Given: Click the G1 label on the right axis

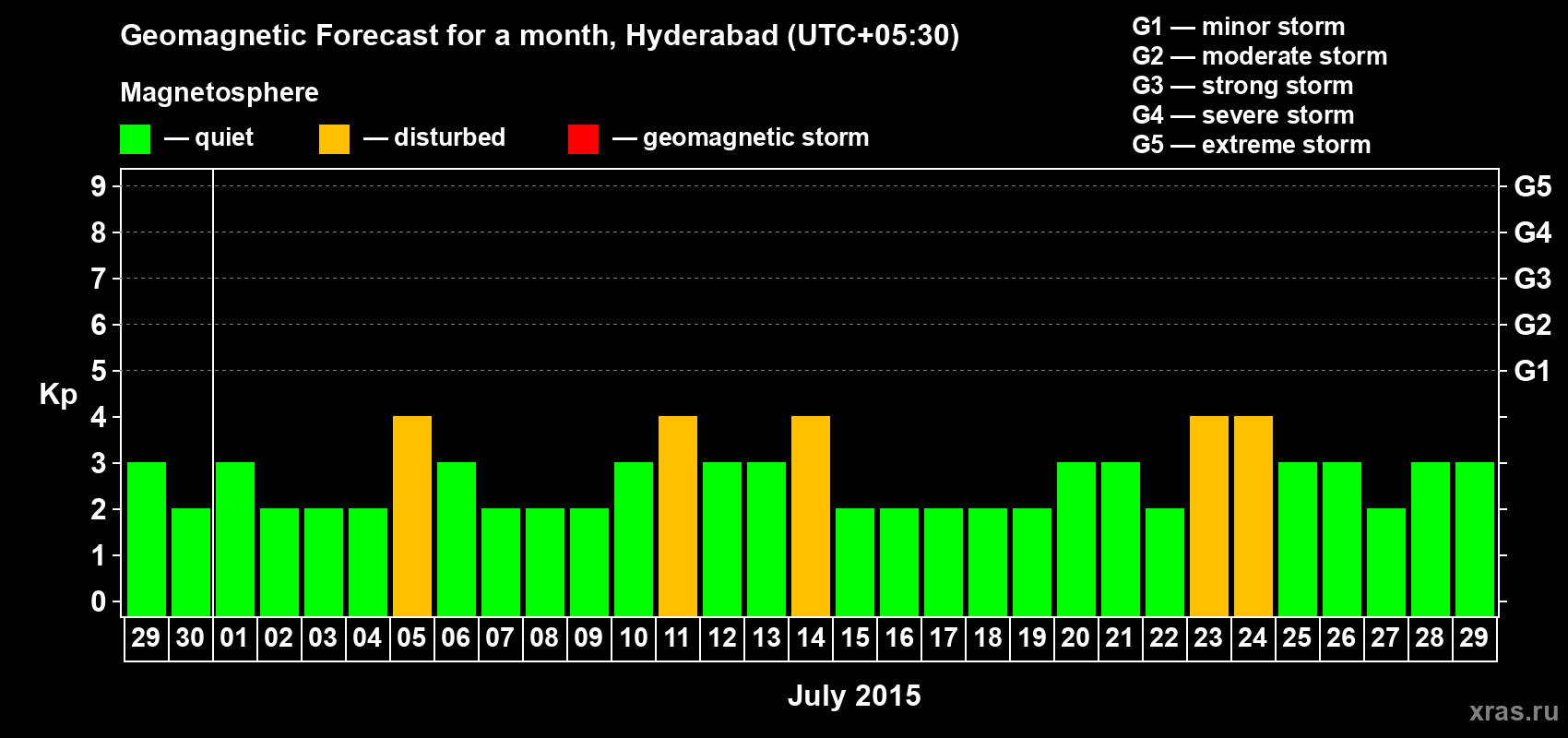Looking at the screenshot, I should [x=1532, y=371].
